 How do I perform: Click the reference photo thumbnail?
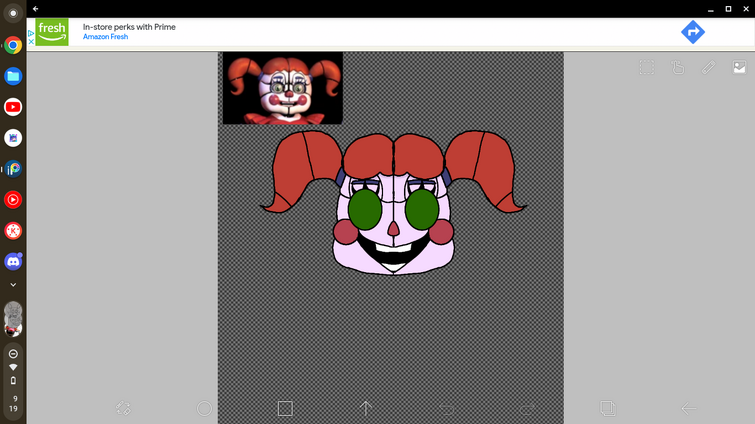click(x=283, y=88)
